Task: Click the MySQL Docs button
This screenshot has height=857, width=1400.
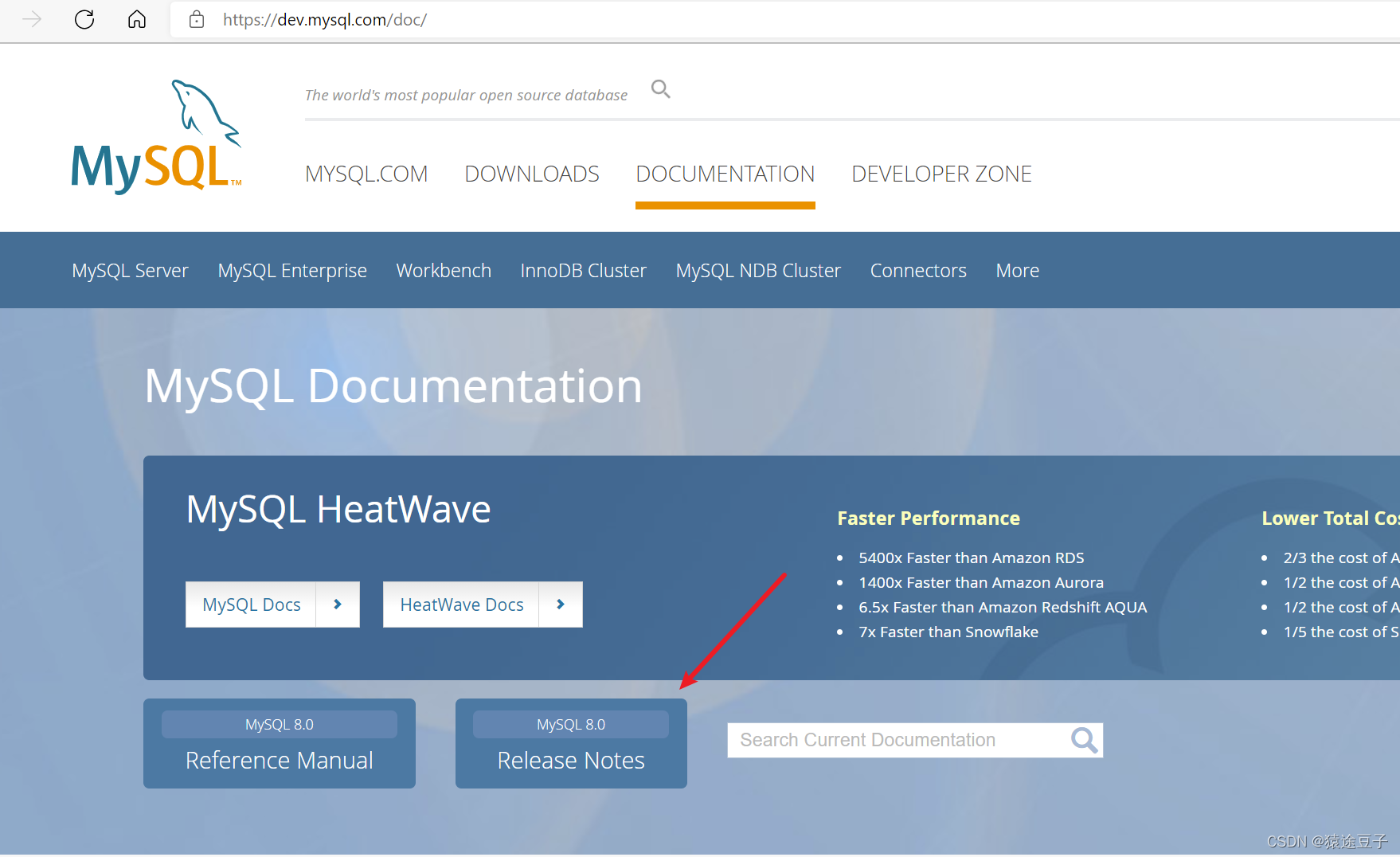Action: (272, 605)
